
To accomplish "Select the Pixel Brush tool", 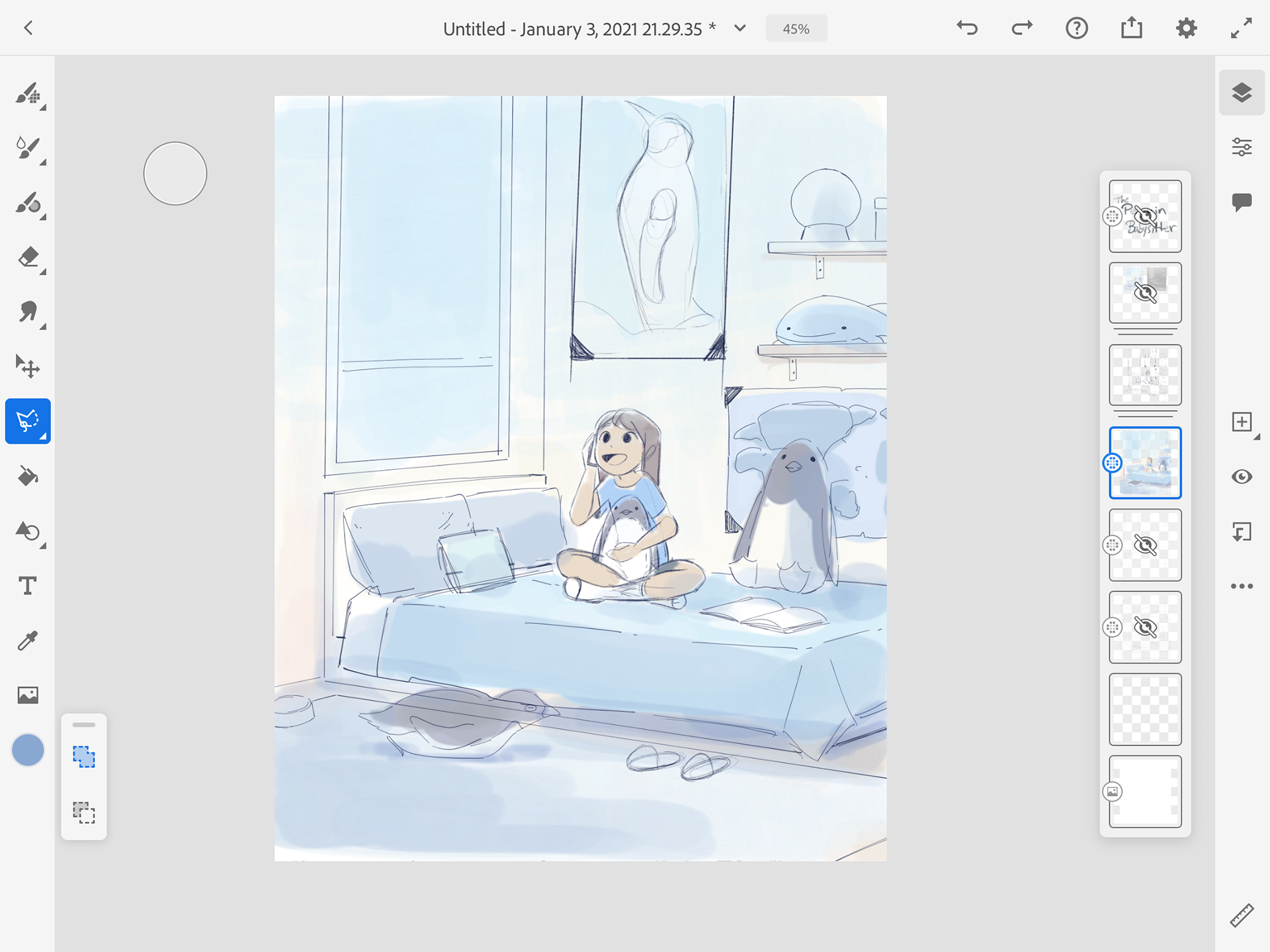I will [x=28, y=93].
